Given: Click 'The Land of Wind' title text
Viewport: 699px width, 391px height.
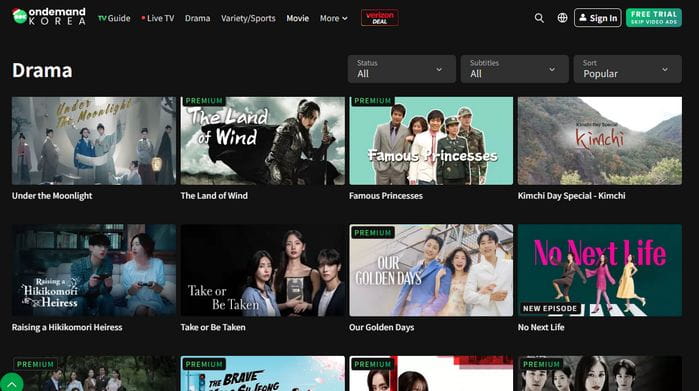Looking at the screenshot, I should click(214, 196).
